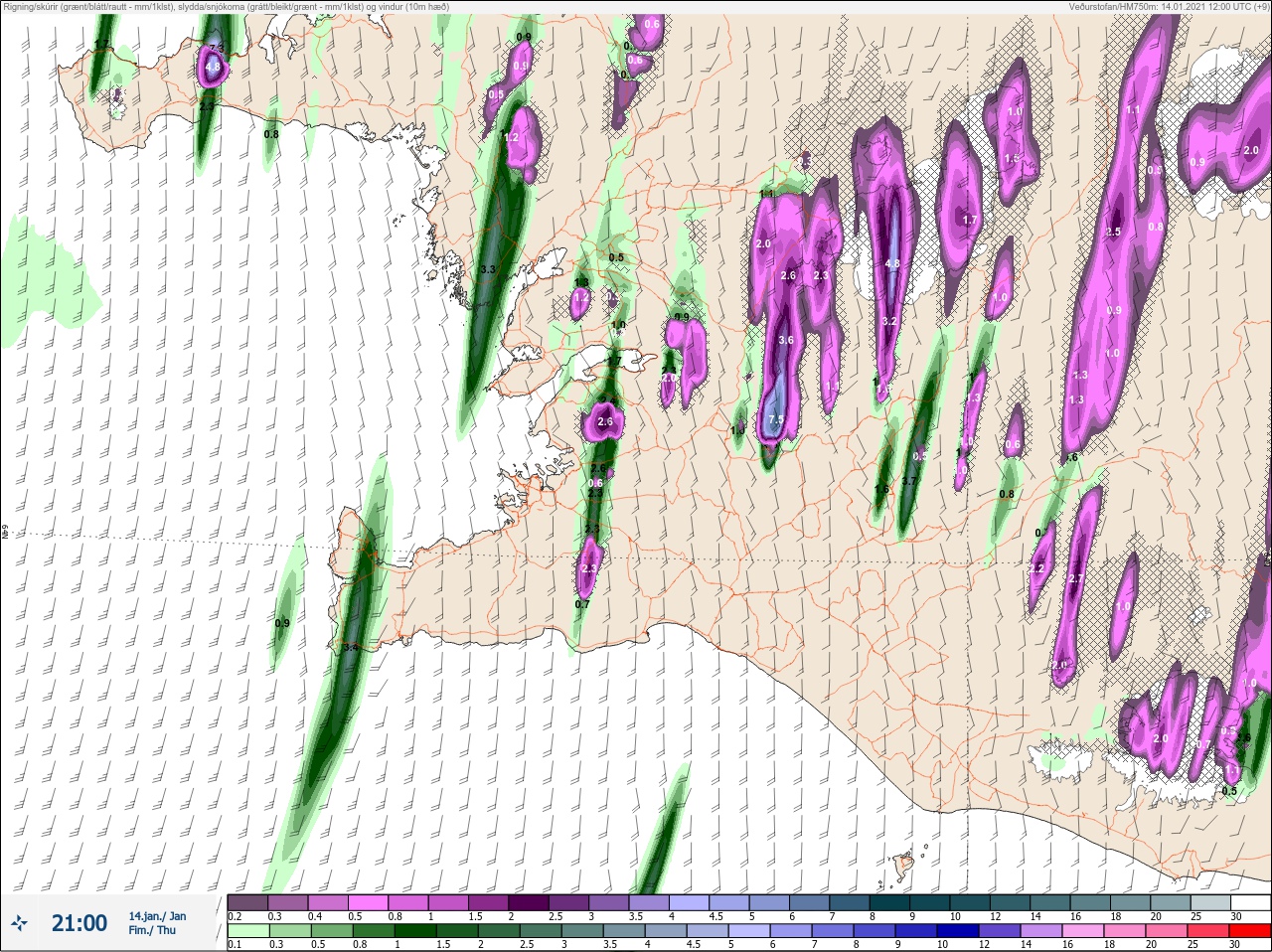Click the map title beginning "Rigning/skúrir"

point(226,6)
